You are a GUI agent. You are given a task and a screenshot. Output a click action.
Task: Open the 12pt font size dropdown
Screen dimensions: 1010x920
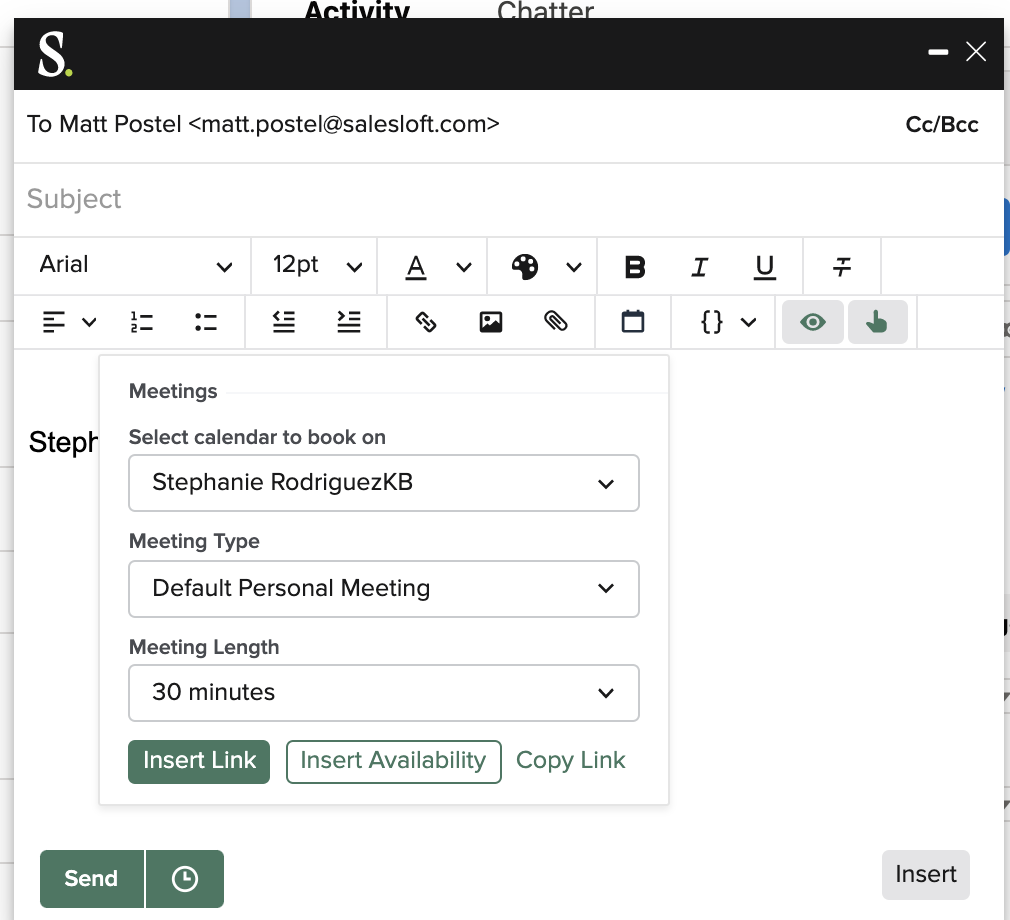pos(315,265)
